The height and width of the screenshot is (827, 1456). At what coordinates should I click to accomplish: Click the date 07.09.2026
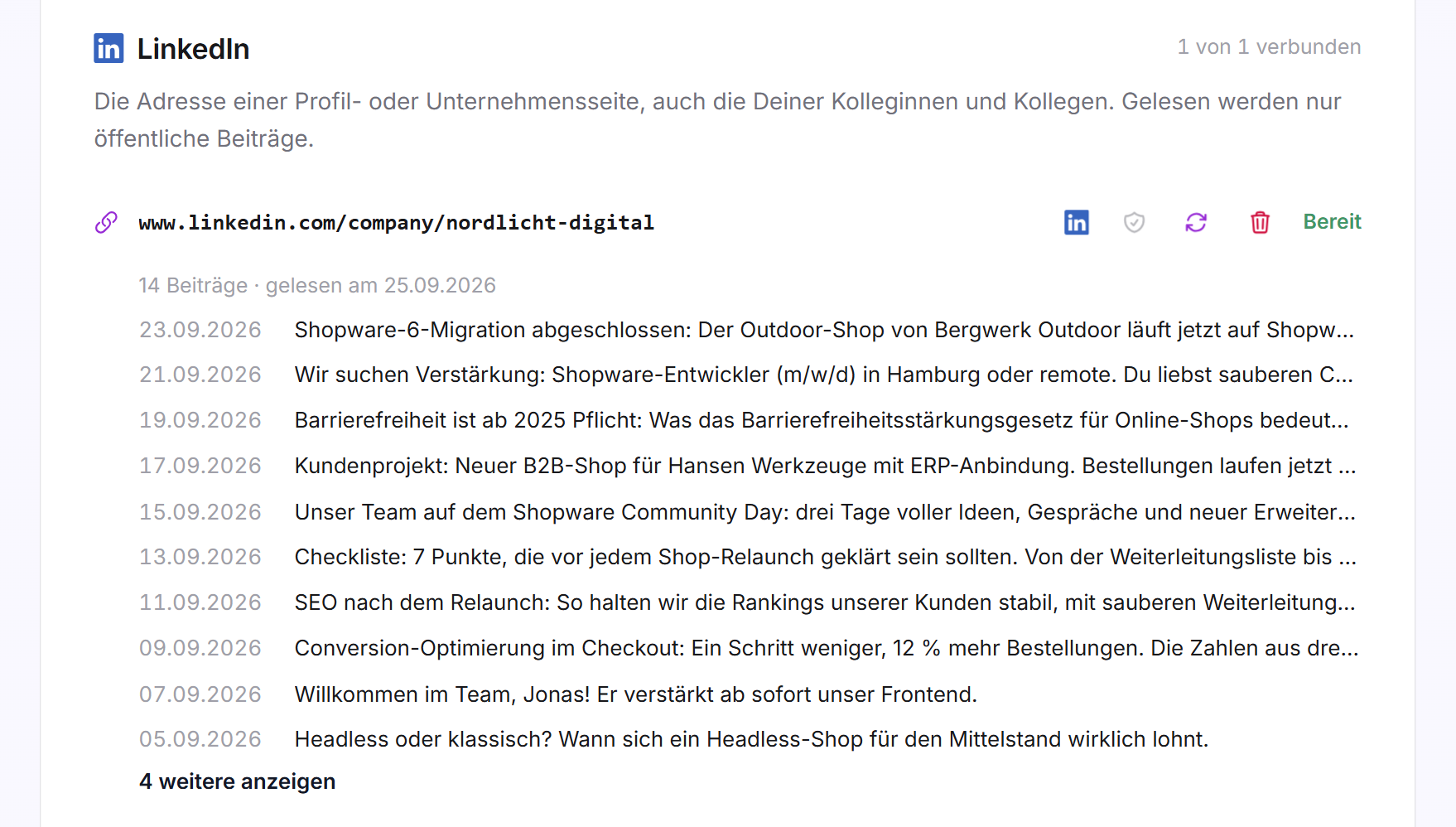(200, 694)
